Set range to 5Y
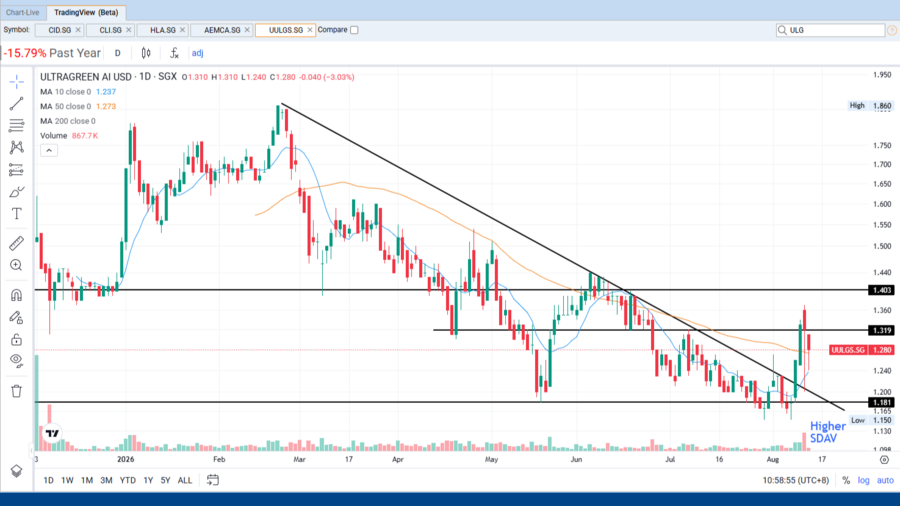This screenshot has width=900, height=506. (x=165, y=480)
